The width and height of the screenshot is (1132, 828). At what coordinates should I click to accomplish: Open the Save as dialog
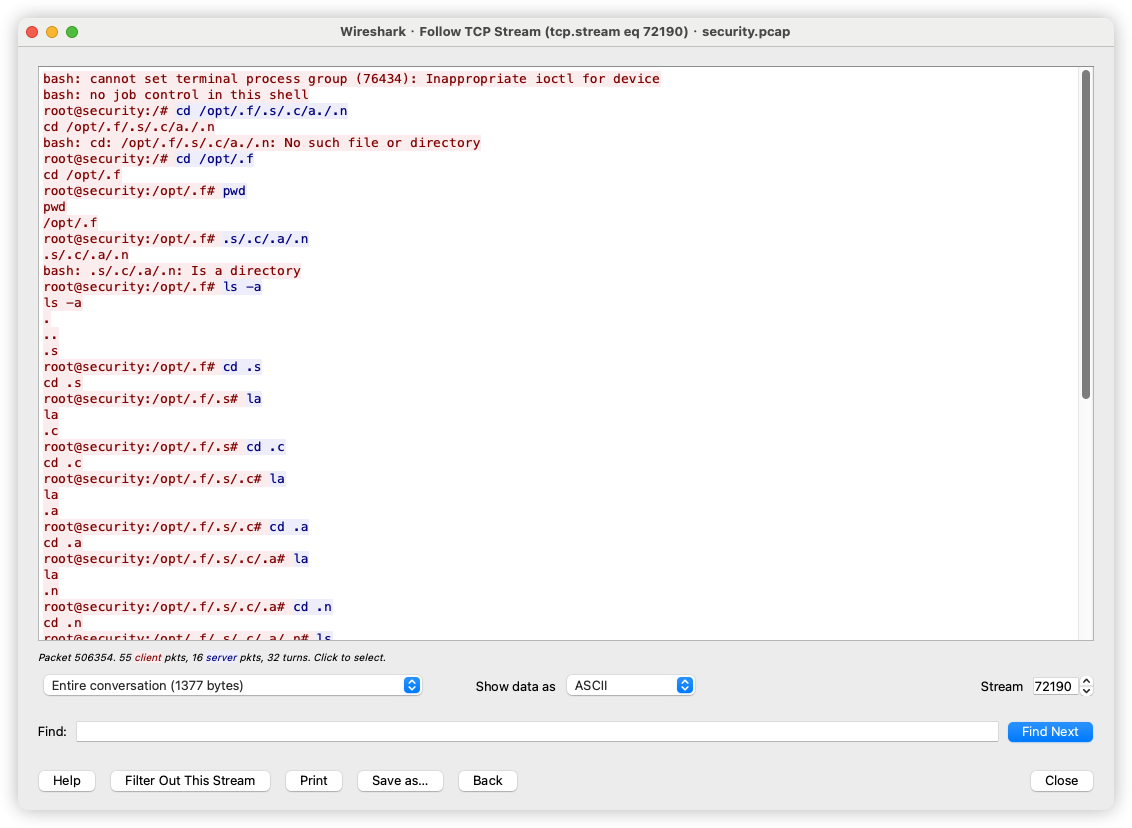point(400,780)
